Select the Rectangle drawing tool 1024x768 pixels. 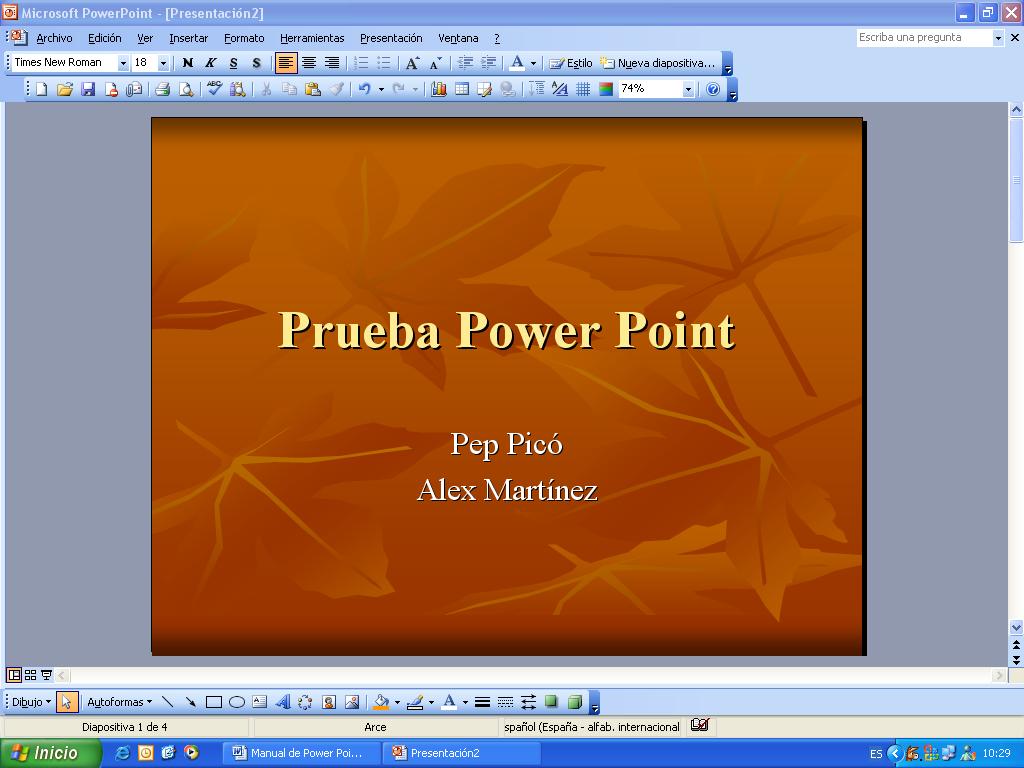point(213,702)
